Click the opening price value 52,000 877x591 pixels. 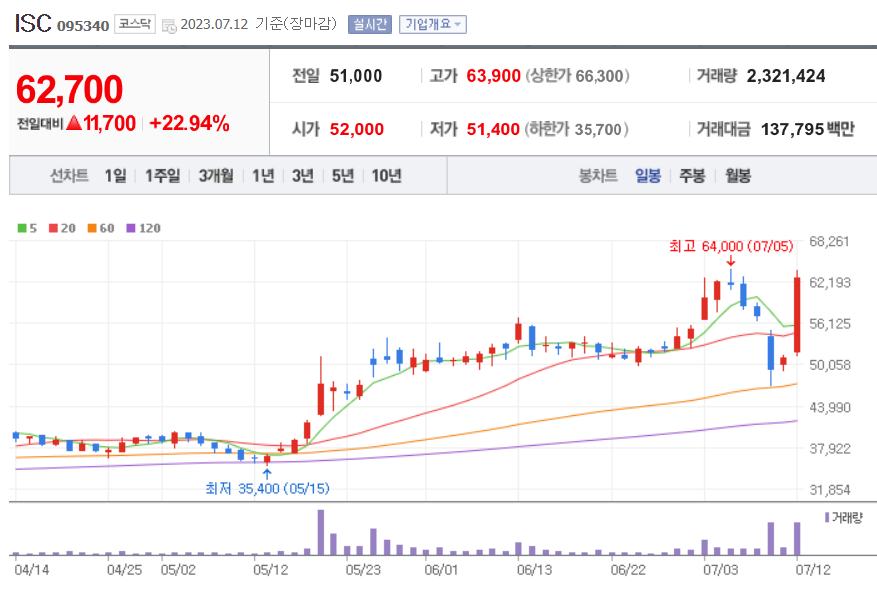[x=356, y=129]
